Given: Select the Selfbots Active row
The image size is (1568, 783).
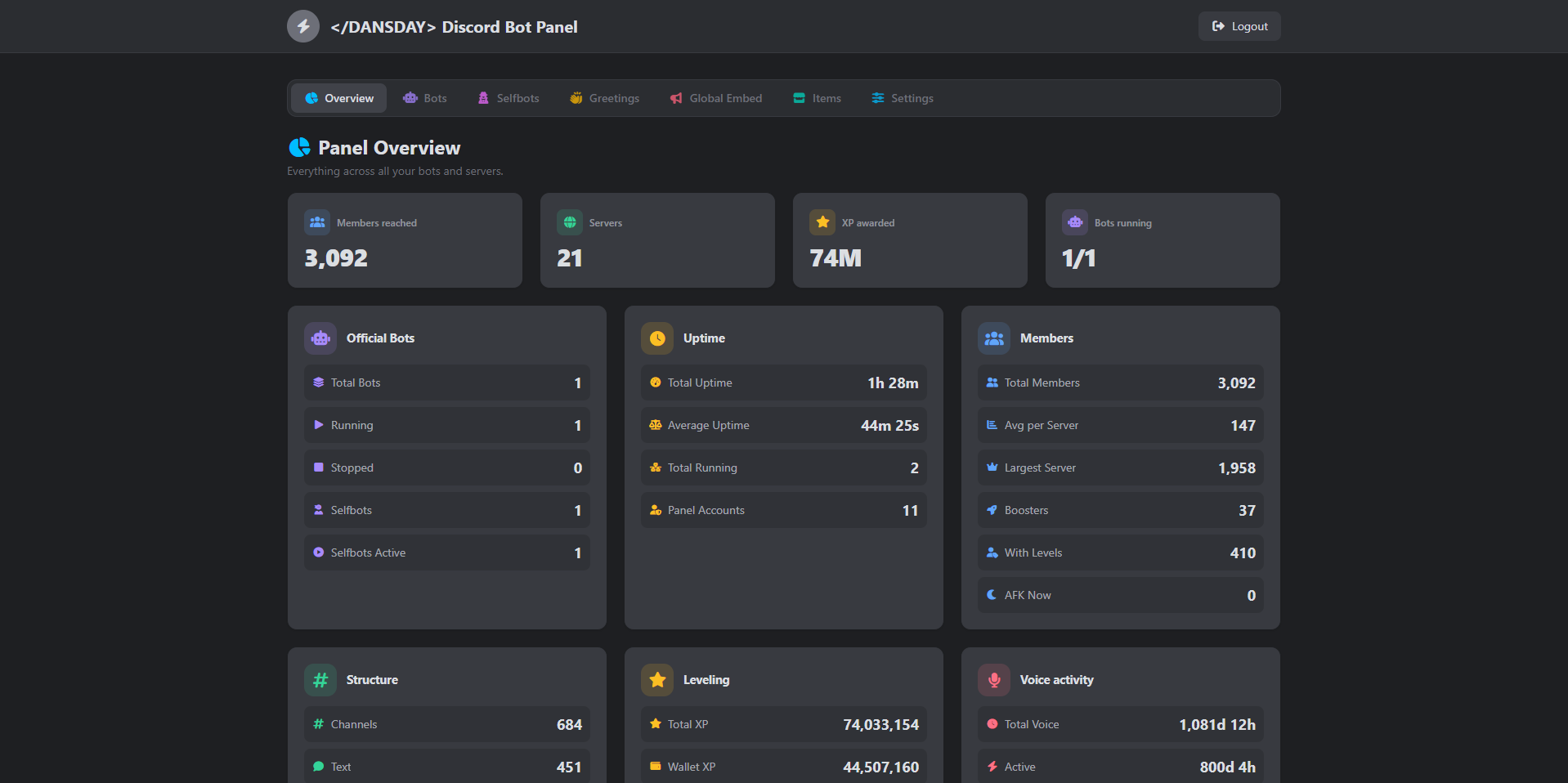Looking at the screenshot, I should tap(447, 553).
